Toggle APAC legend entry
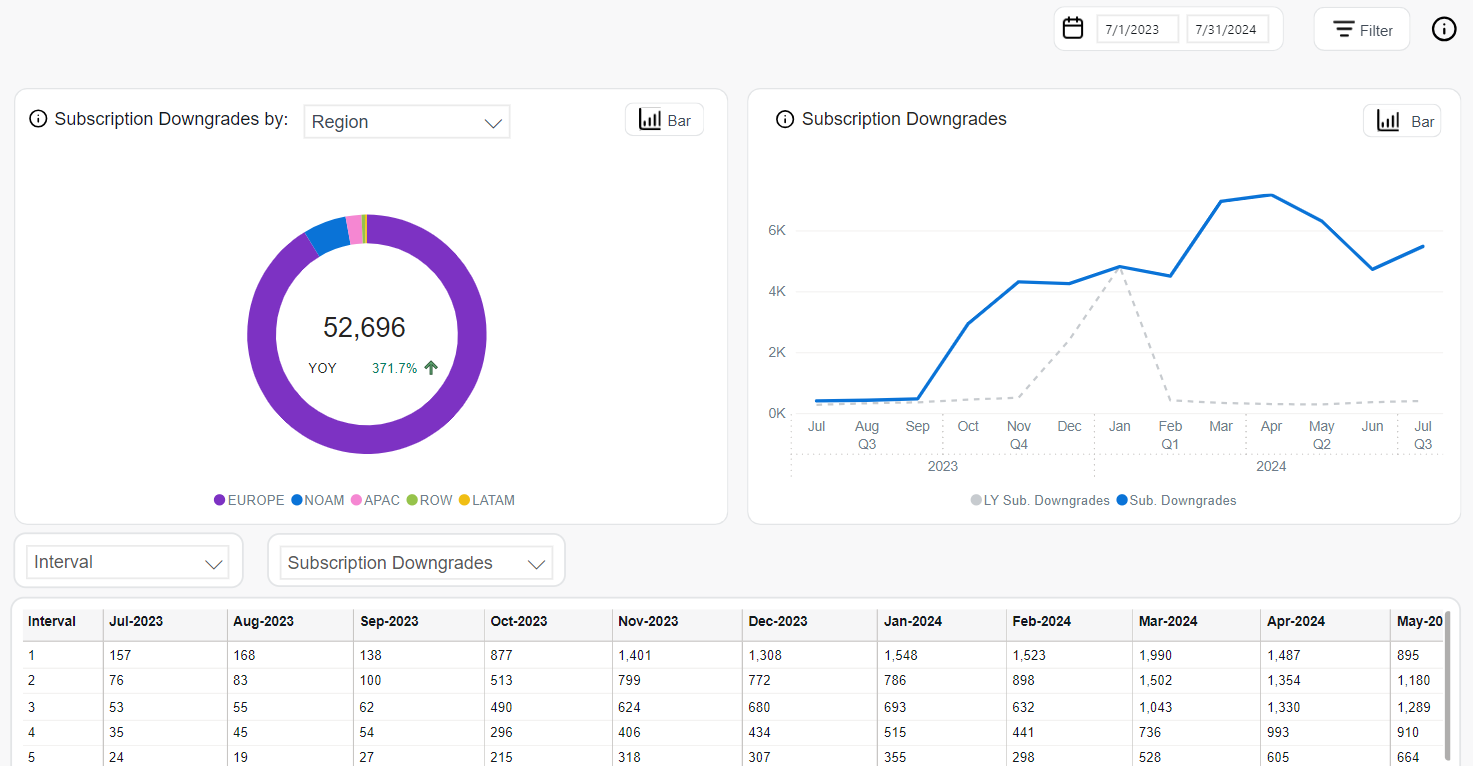 pos(375,500)
